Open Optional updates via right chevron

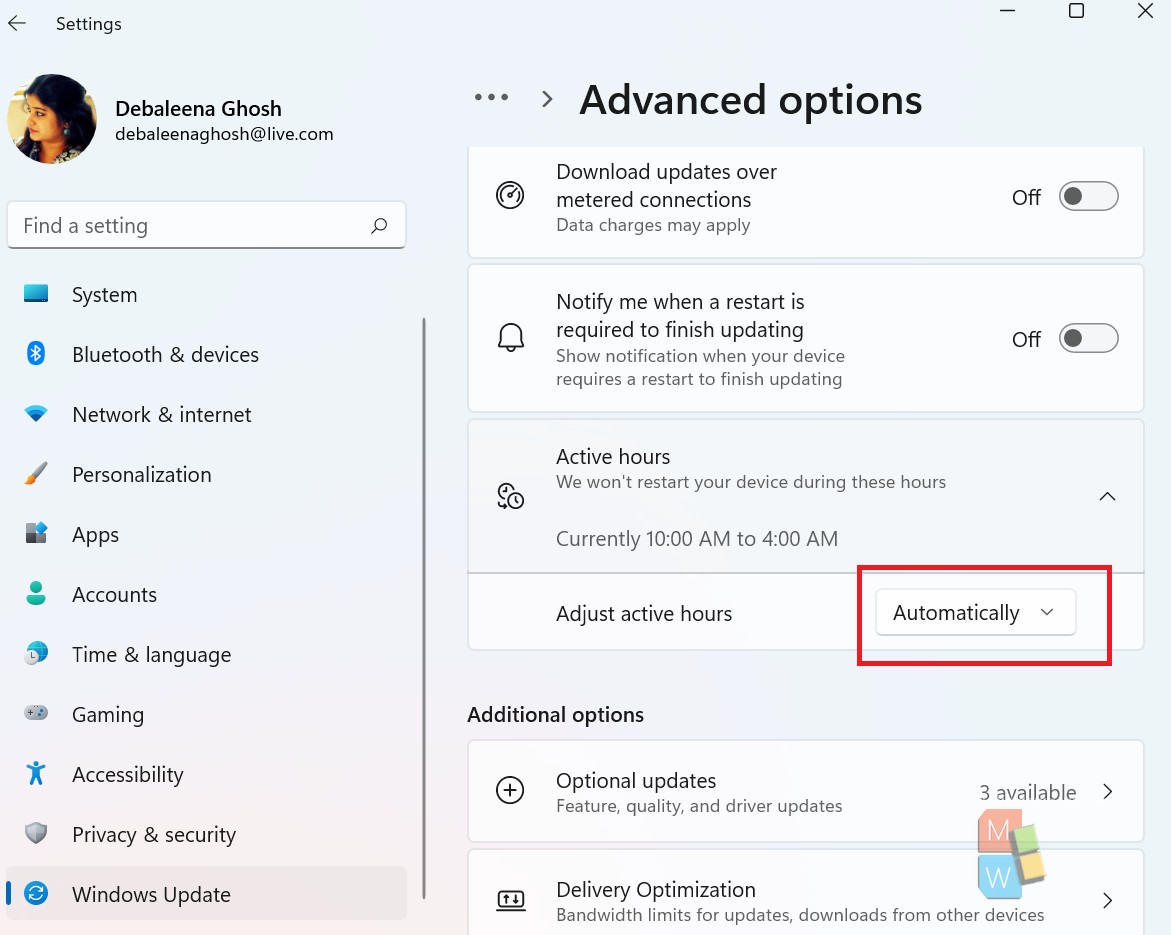(1108, 792)
